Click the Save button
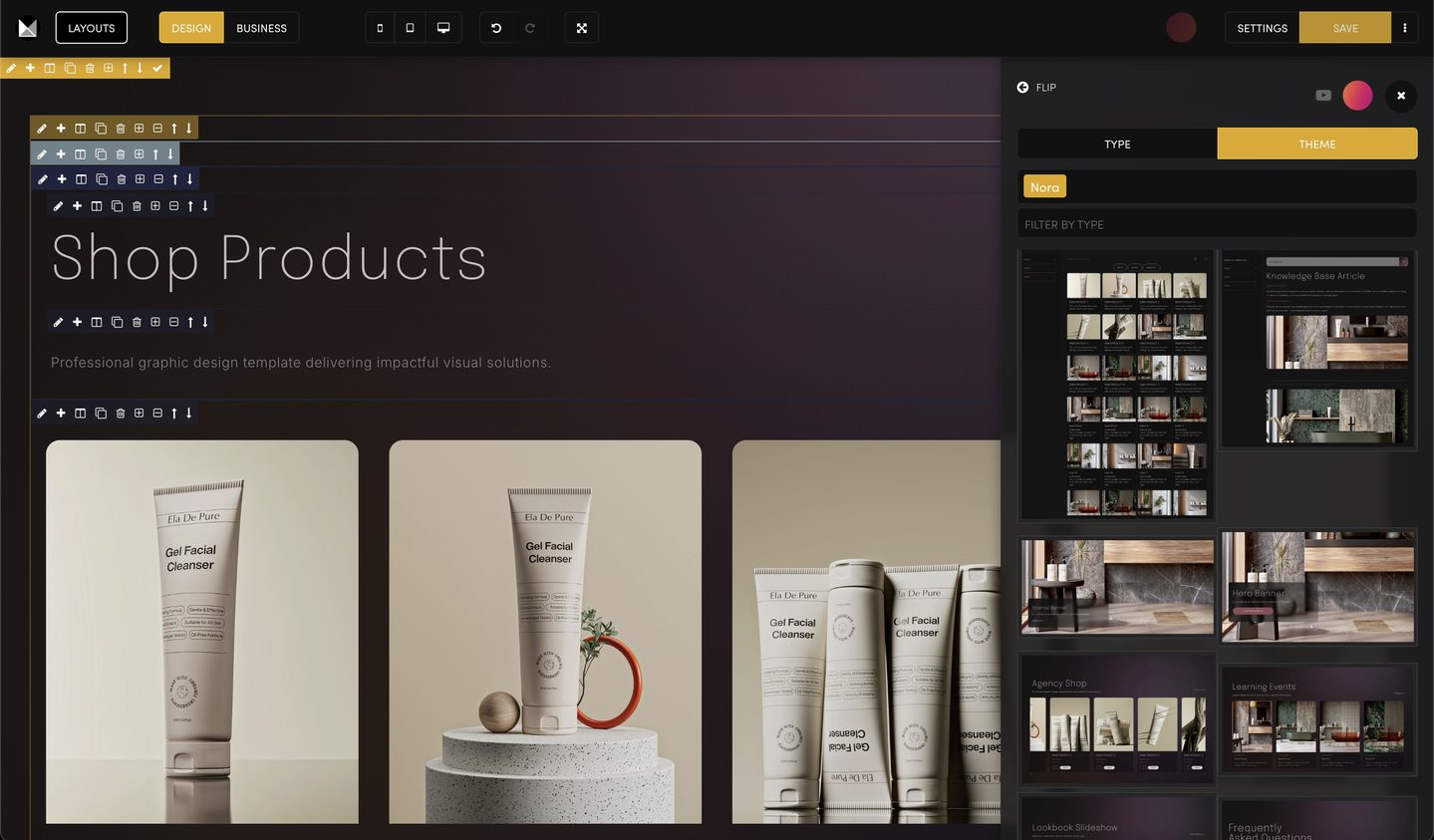This screenshot has width=1434, height=840. pos(1345,28)
